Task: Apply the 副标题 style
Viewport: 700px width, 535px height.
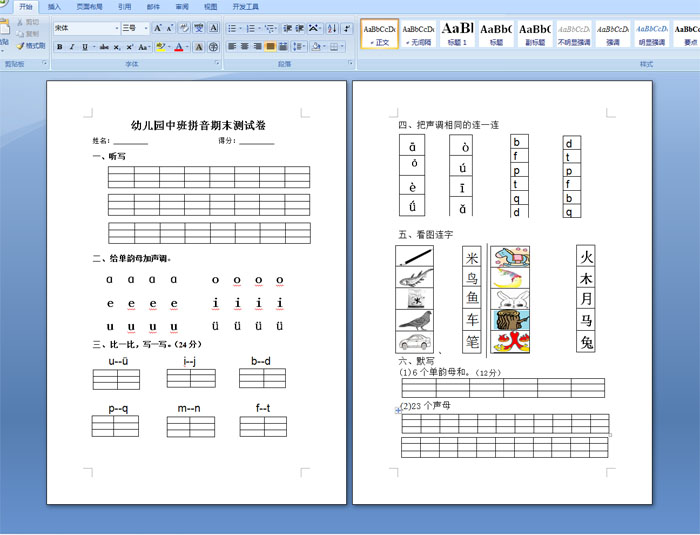Action: (x=535, y=33)
